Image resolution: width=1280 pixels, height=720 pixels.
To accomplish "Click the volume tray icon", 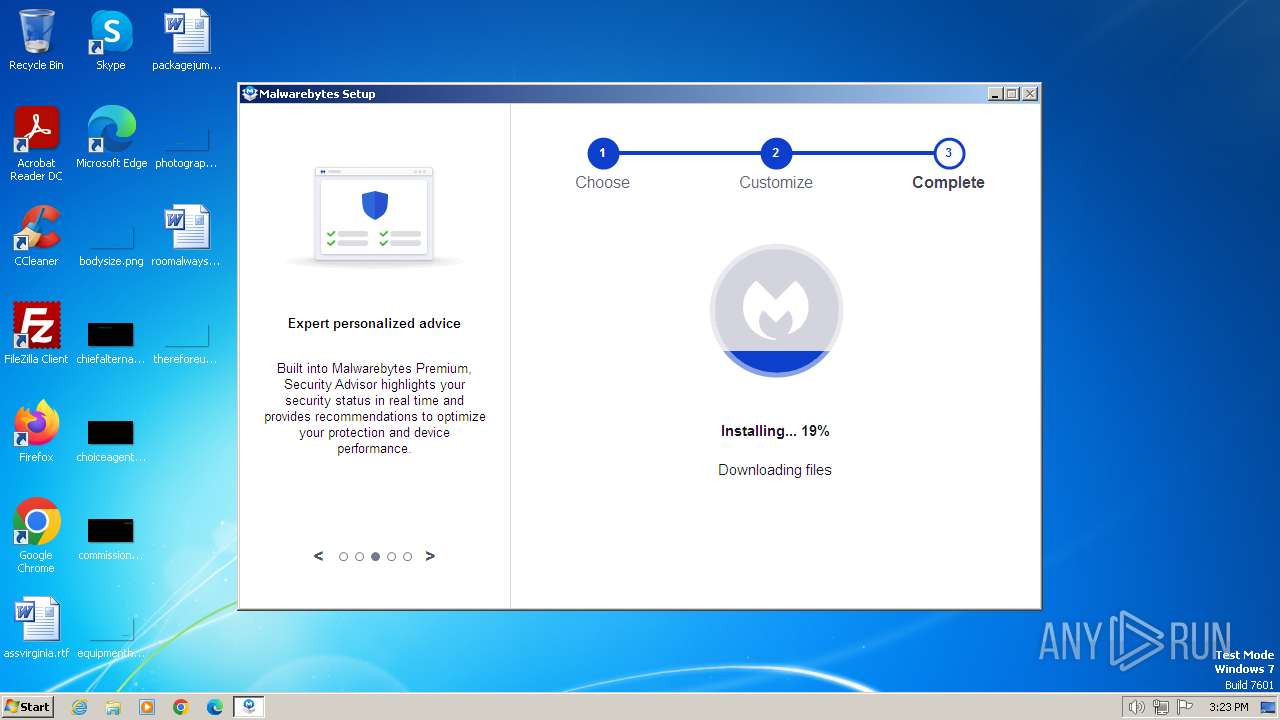I will tap(1136, 707).
